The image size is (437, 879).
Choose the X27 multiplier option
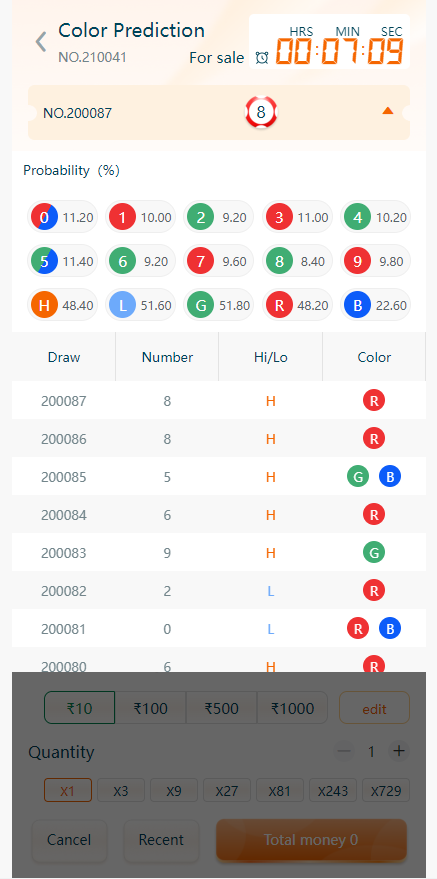click(x=227, y=790)
